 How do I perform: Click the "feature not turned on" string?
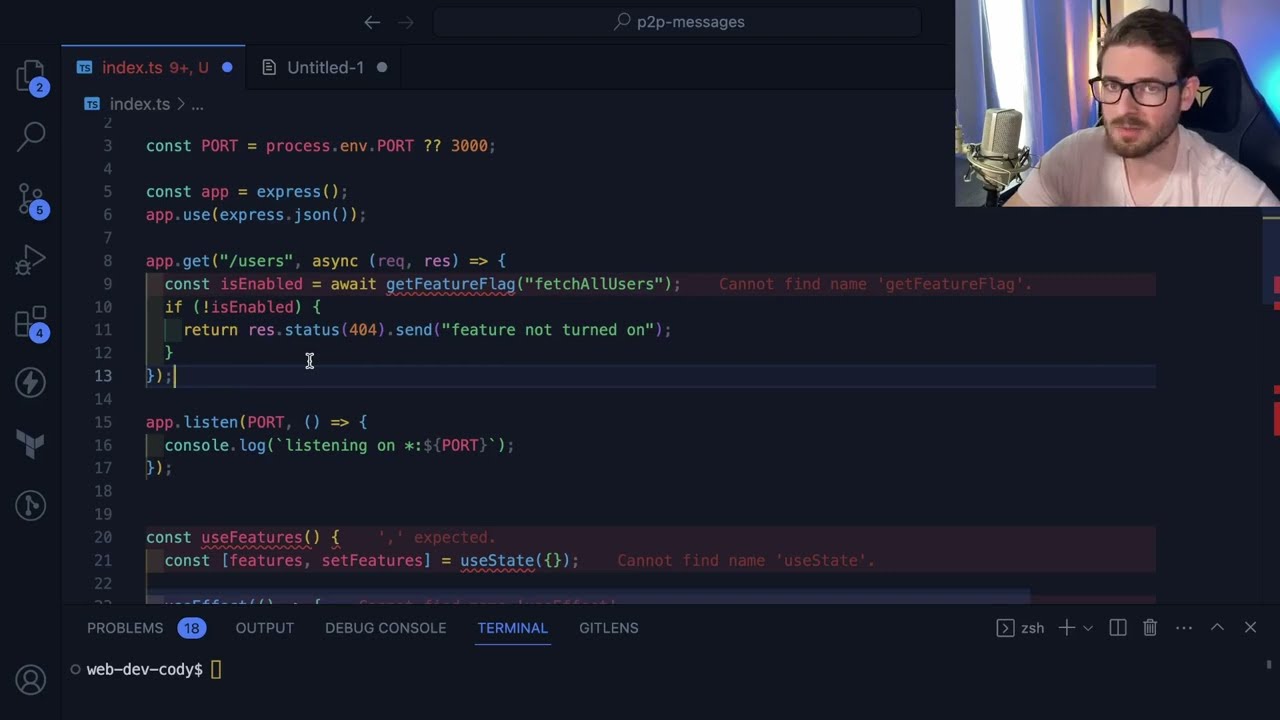click(x=548, y=330)
